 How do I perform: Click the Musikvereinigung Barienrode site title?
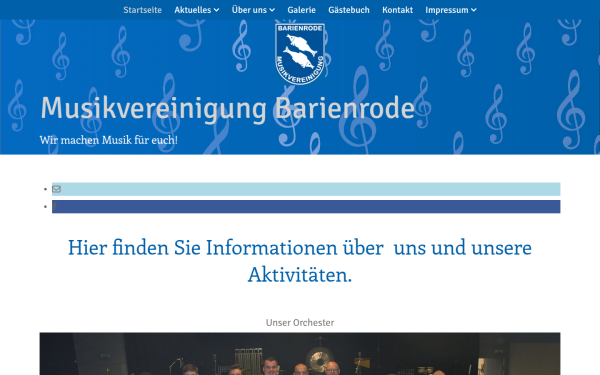coord(228,109)
